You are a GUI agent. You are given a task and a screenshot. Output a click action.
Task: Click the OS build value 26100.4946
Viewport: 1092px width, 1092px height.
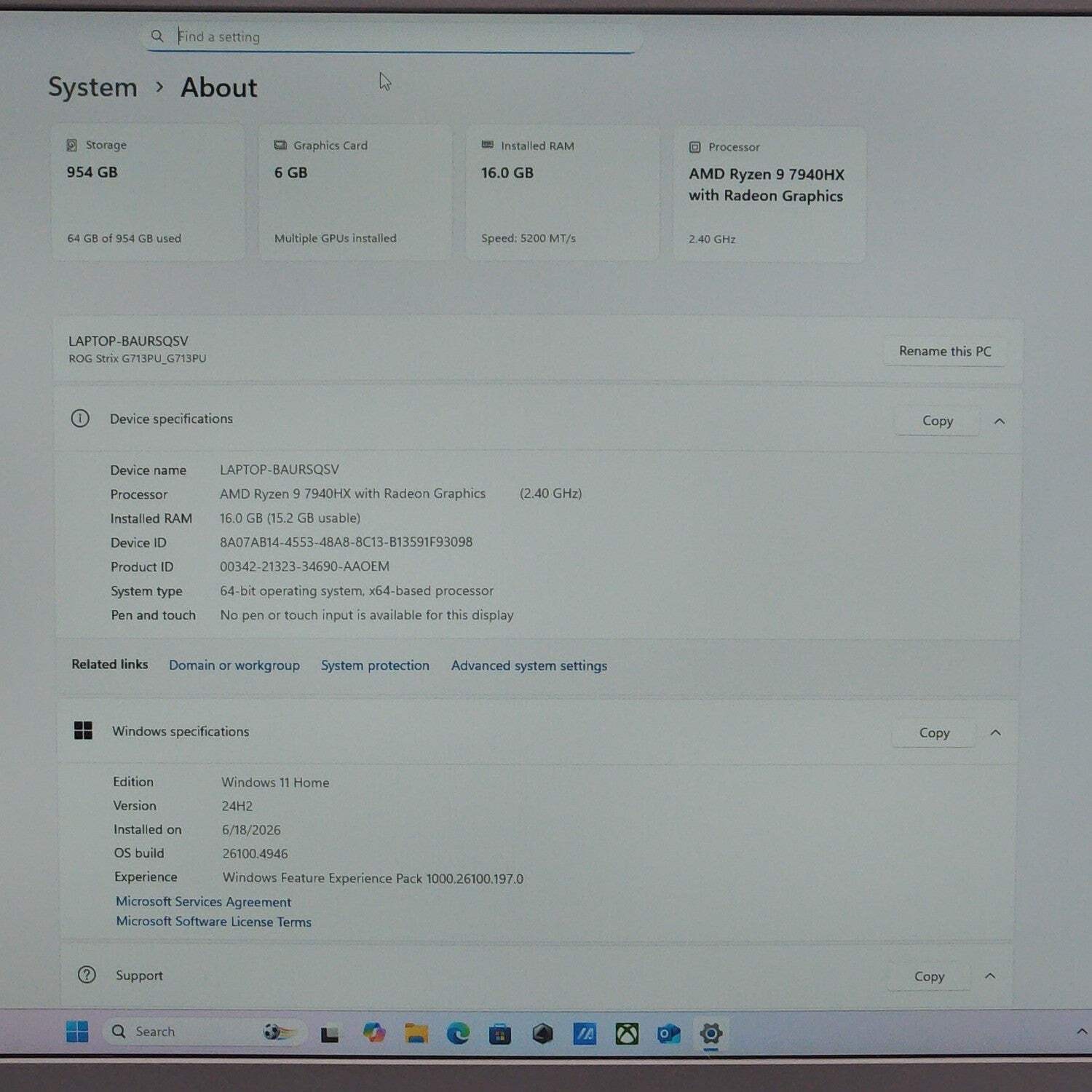point(256,853)
